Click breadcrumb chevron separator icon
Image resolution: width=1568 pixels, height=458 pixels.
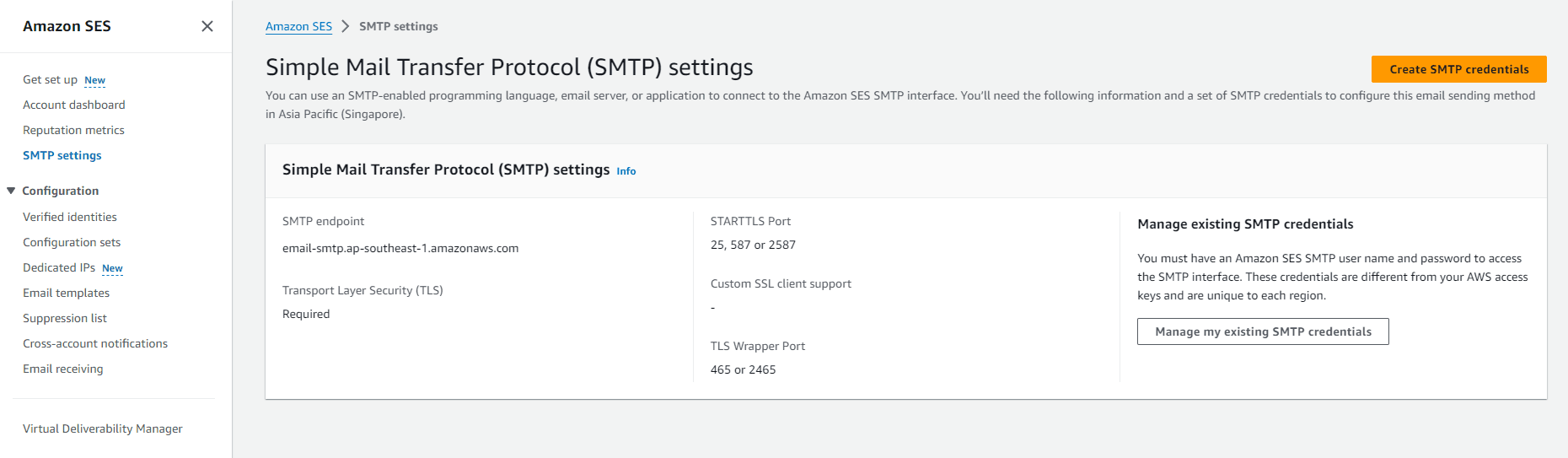click(346, 26)
